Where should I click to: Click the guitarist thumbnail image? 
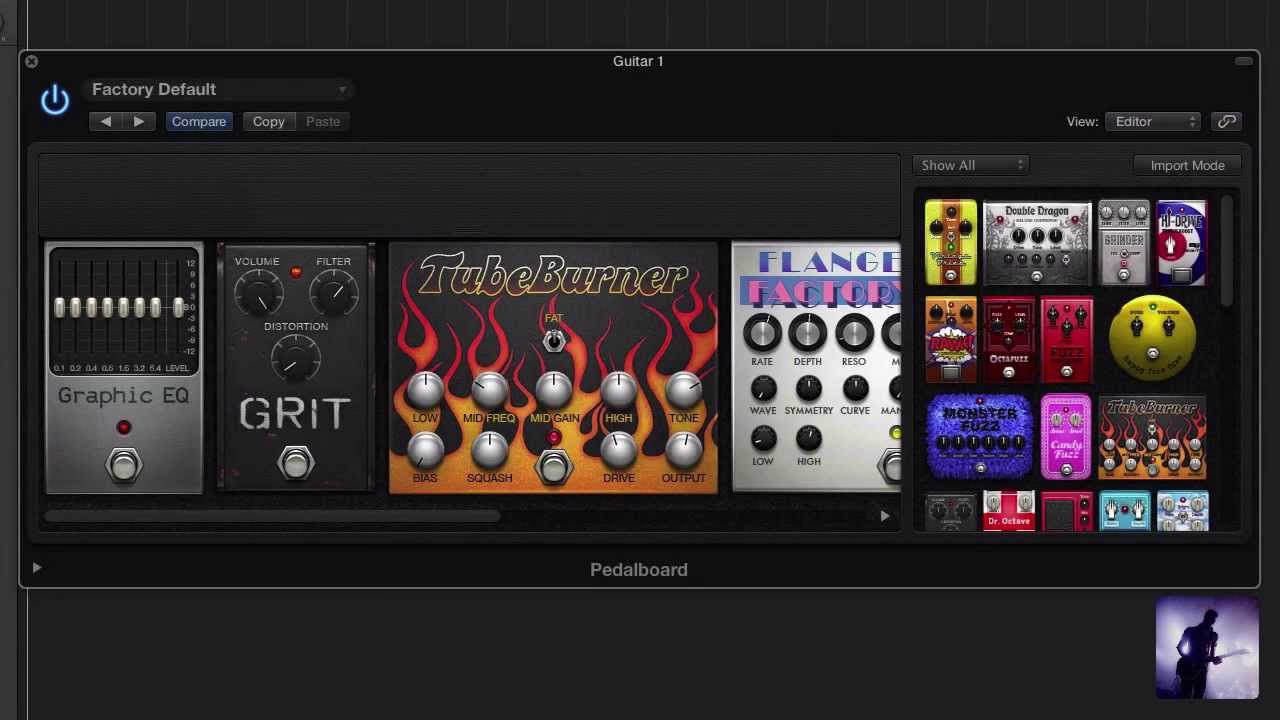1207,649
